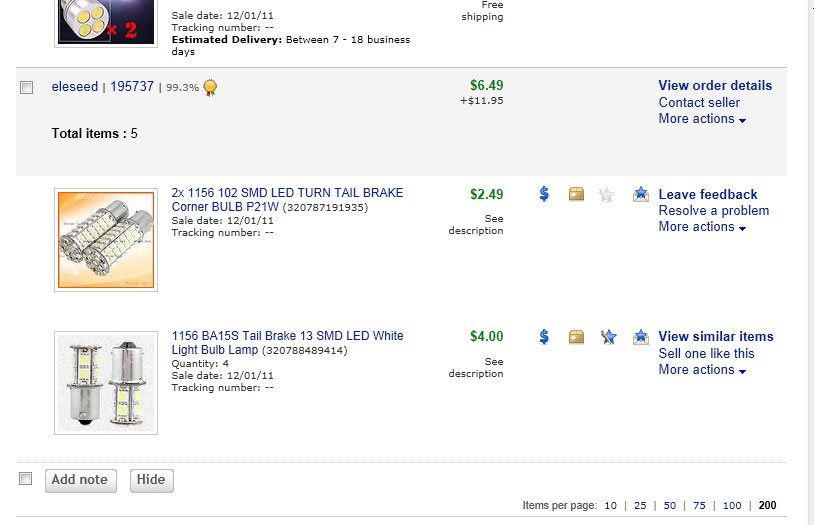Screen dimensions: 814x525
Task: Click feedback received envelope icon for $2.49 item
Action: 641,194
